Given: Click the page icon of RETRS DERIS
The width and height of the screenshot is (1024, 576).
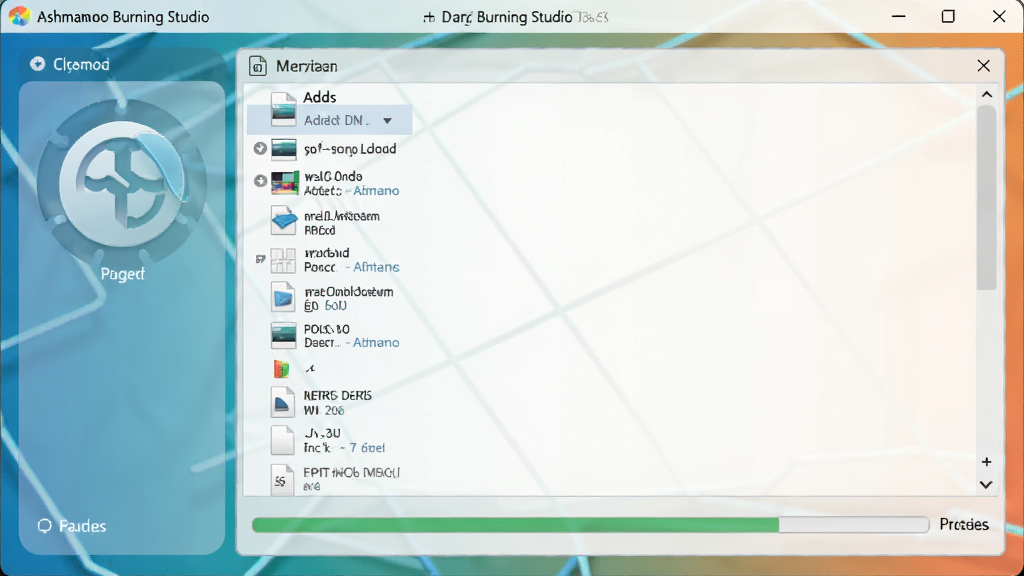Looking at the screenshot, I should (x=283, y=402).
